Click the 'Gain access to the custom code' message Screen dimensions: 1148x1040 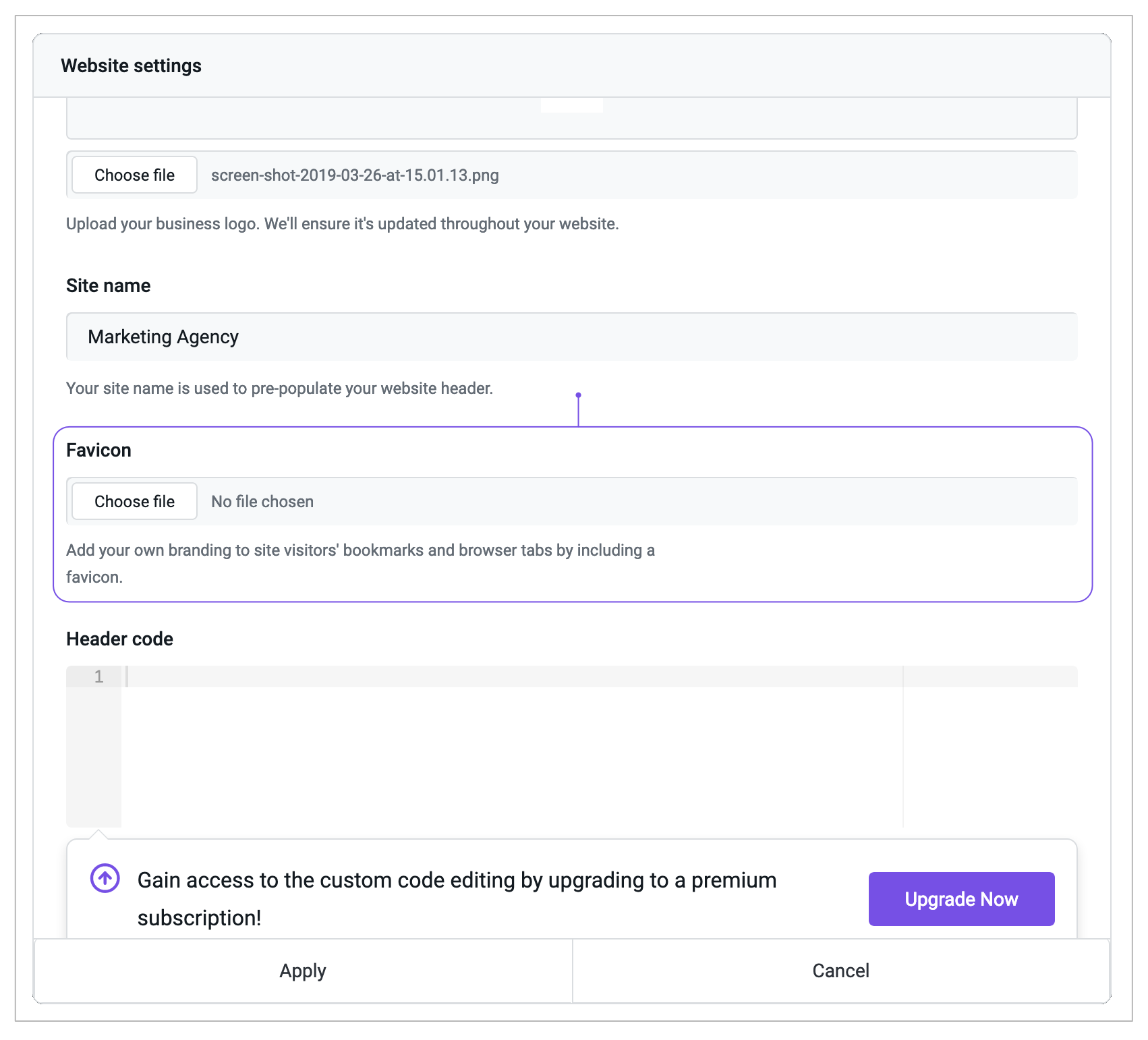point(457,899)
